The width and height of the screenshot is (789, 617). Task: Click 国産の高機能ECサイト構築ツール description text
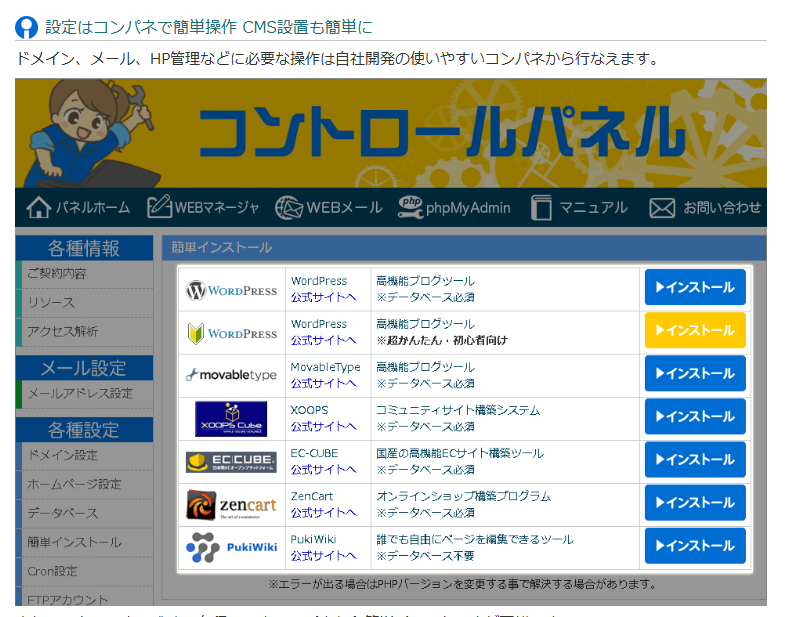460,453
